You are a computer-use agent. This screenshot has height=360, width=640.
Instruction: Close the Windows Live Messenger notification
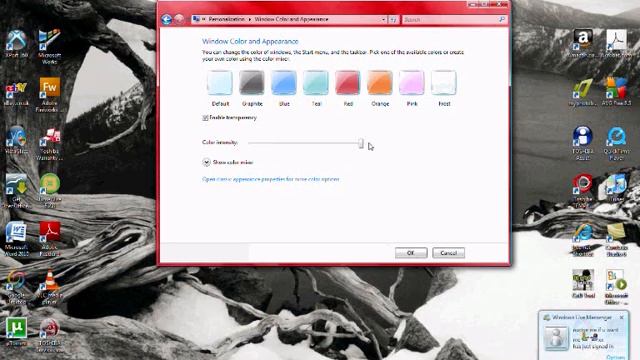pyautogui.click(x=622, y=317)
